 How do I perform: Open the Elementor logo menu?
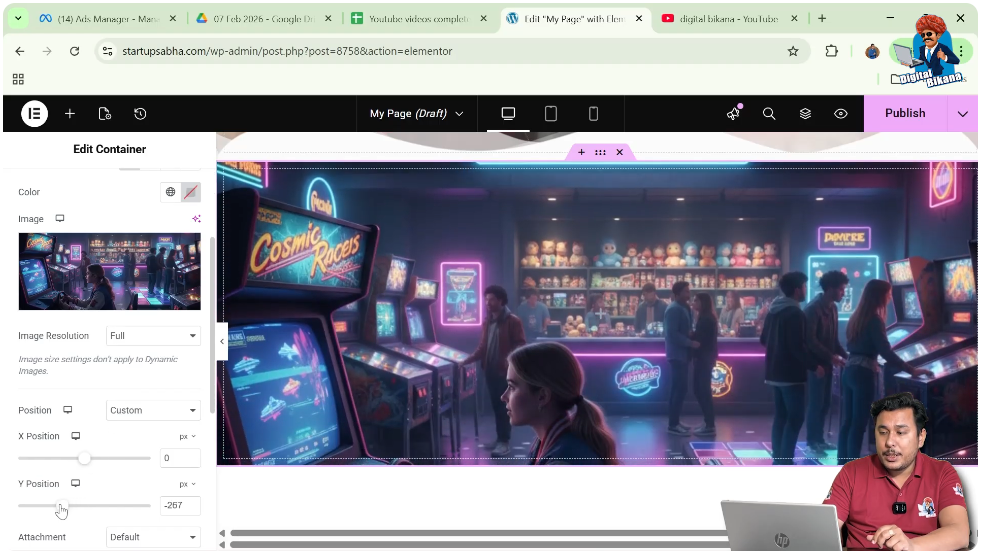[x=34, y=114]
